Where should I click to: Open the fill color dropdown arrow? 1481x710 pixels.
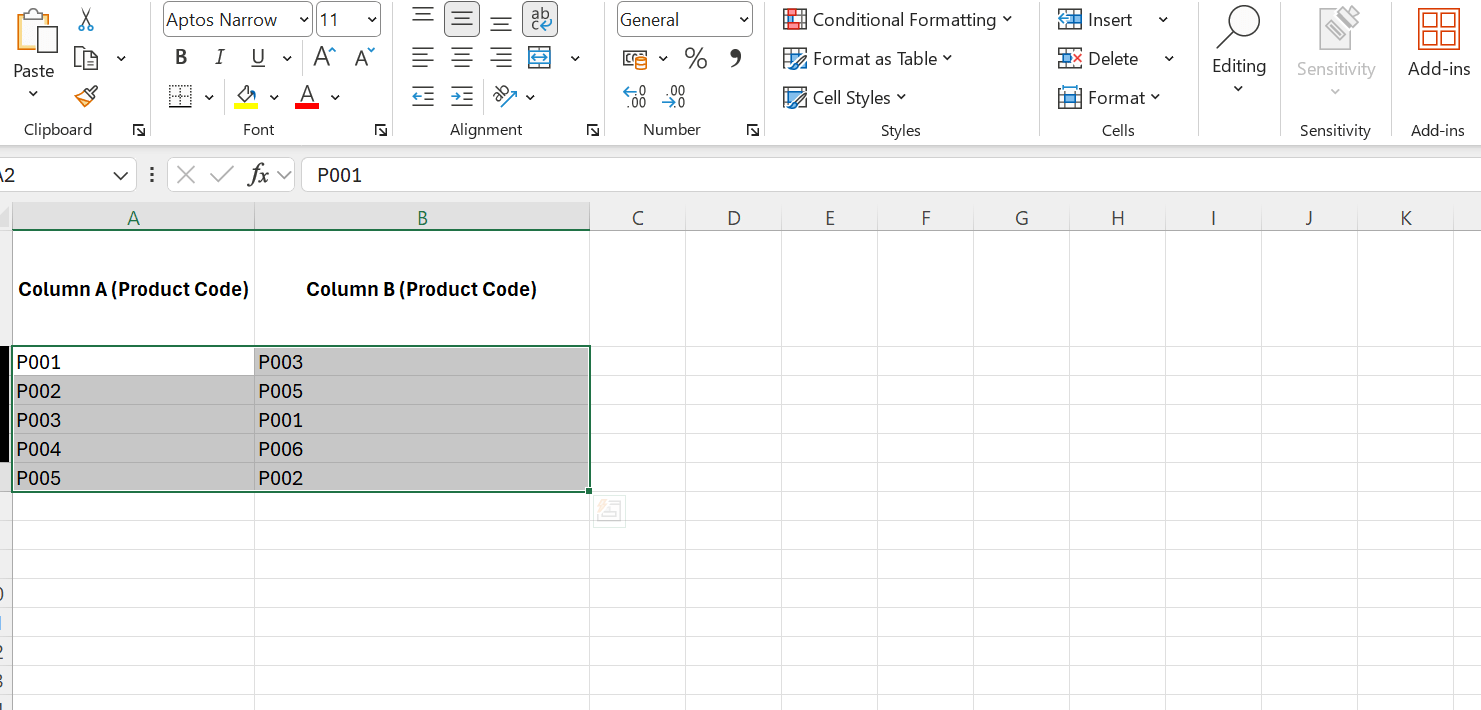(x=274, y=96)
